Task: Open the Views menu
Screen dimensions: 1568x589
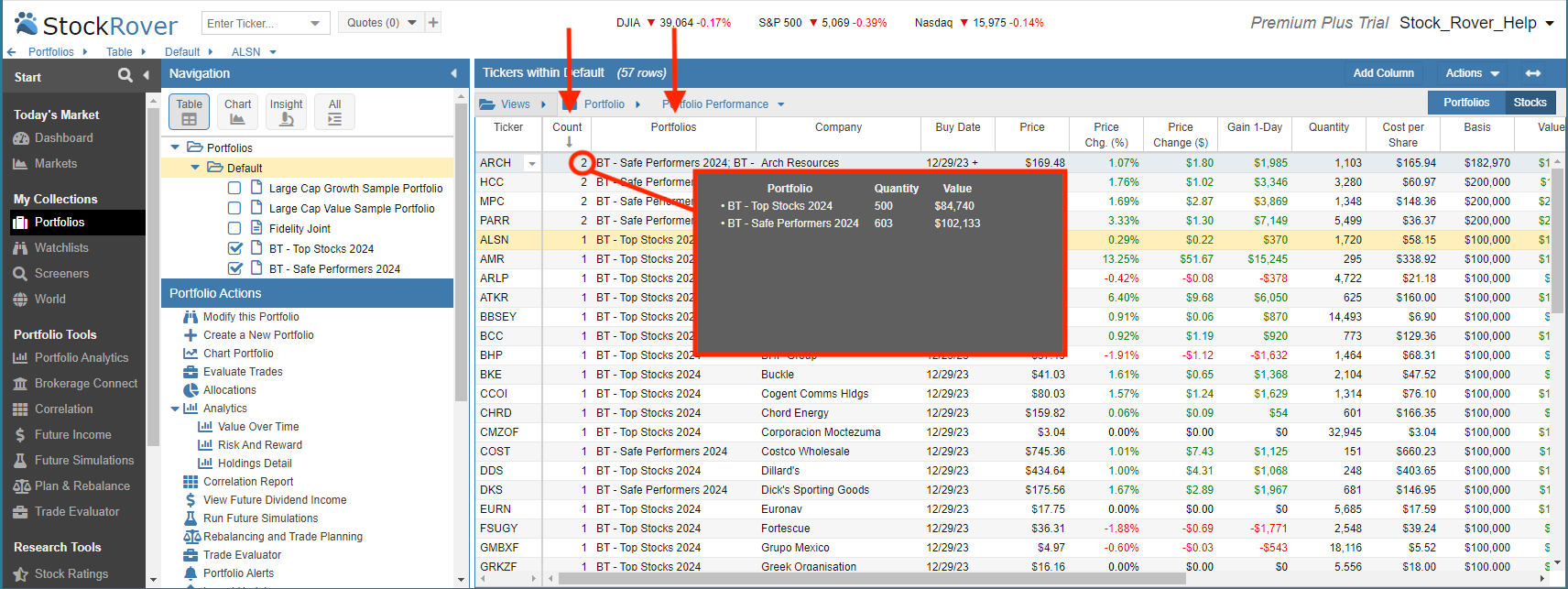Action: point(513,104)
